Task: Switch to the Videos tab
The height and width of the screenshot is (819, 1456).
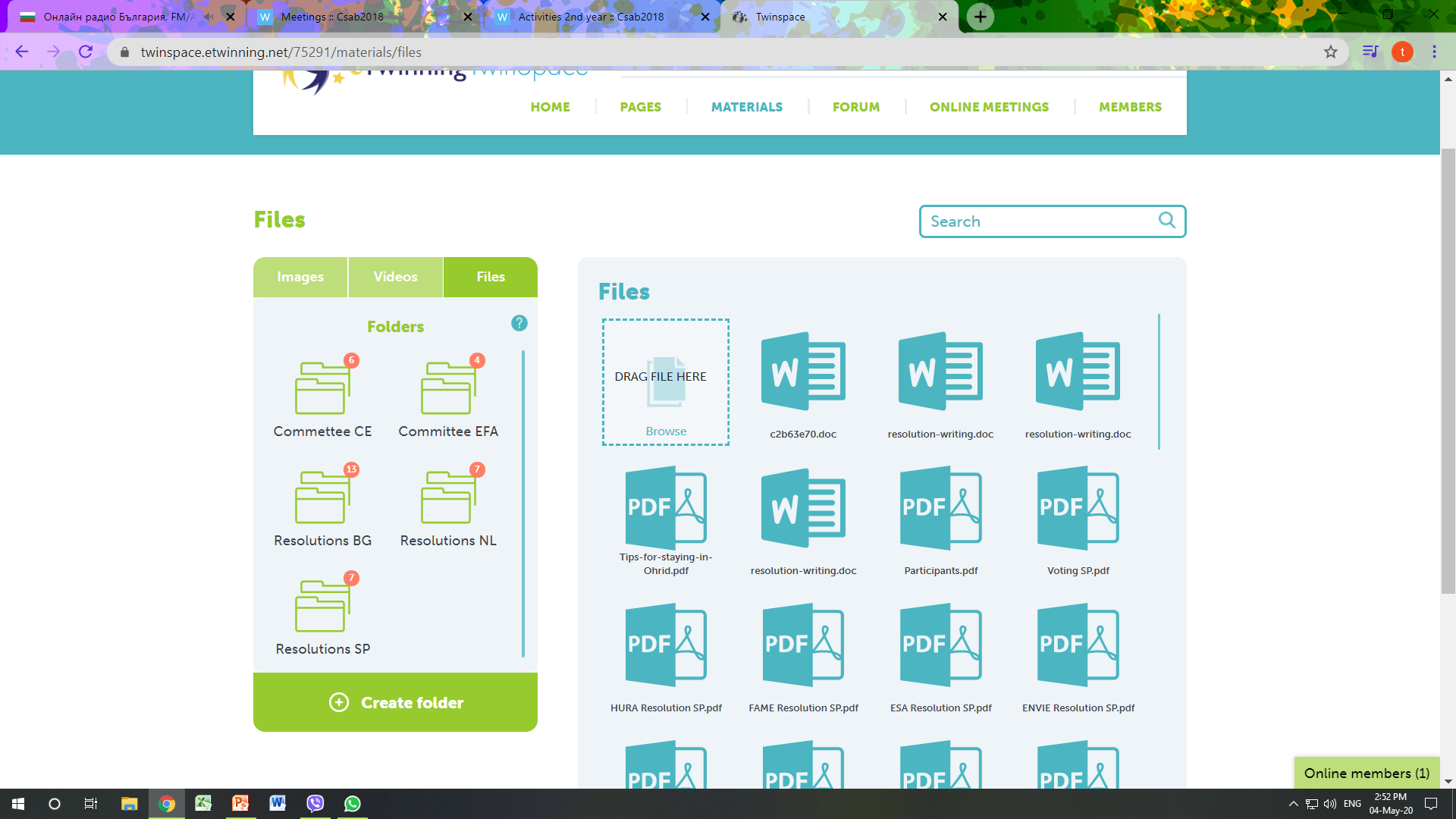Action: point(395,277)
